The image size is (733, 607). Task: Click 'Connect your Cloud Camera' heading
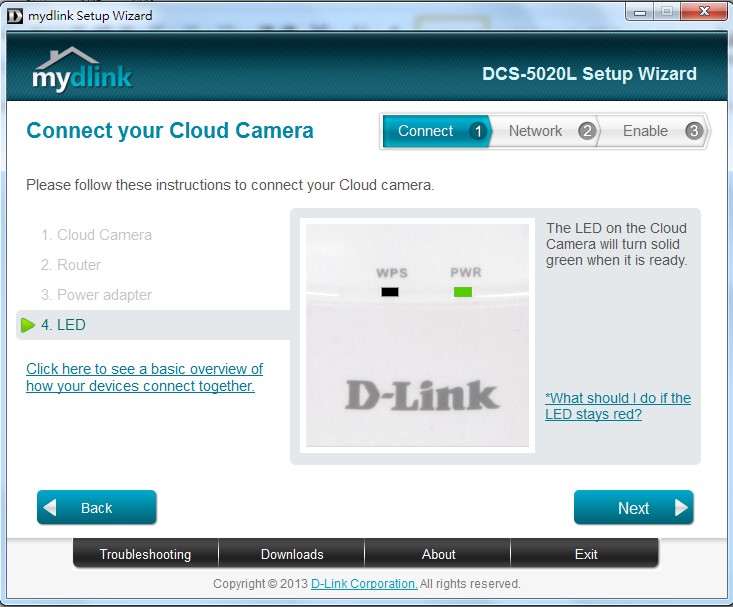click(x=170, y=130)
